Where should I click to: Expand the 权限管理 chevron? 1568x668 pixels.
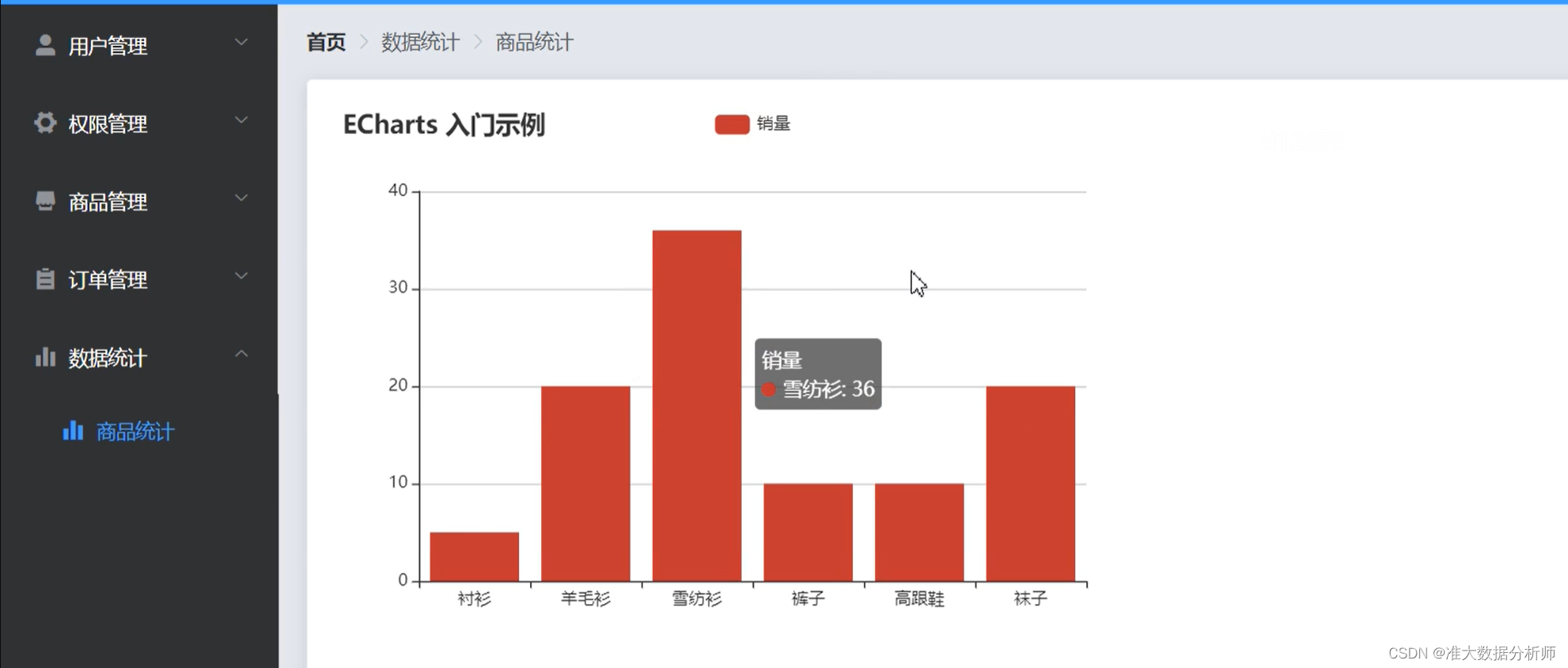click(x=241, y=120)
